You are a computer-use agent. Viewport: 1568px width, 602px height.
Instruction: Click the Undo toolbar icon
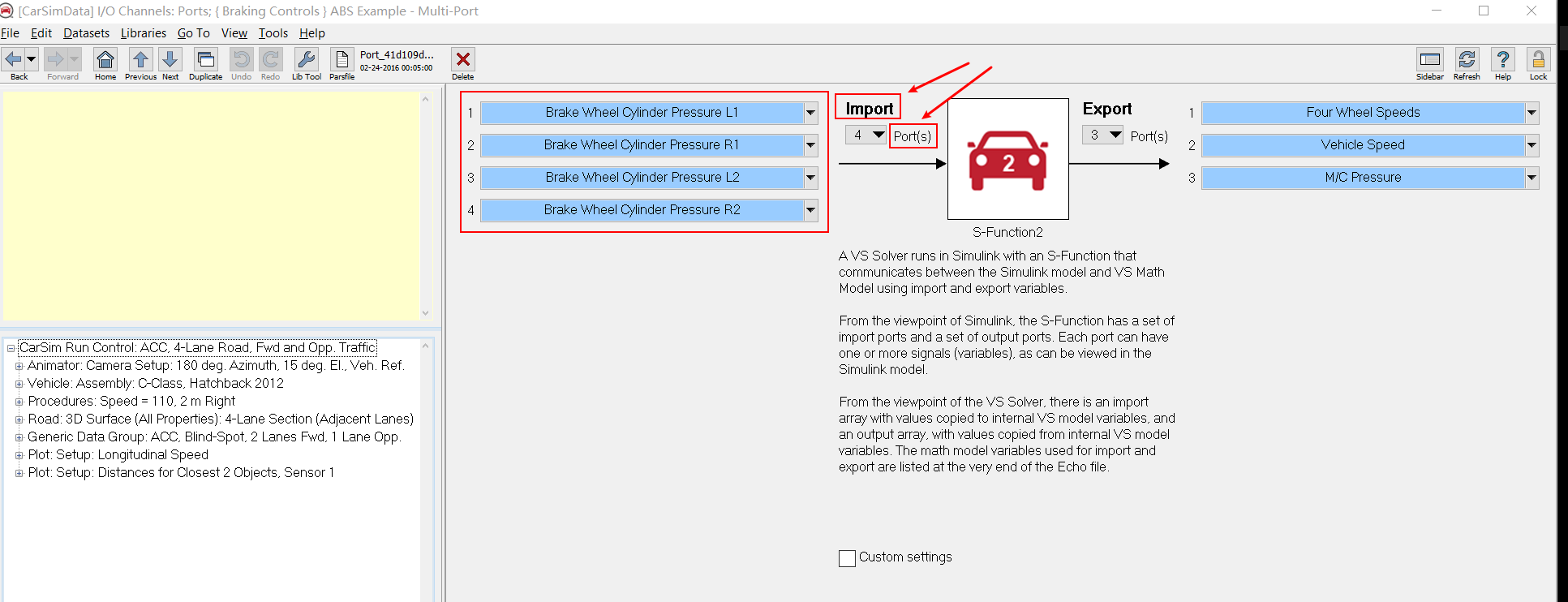(241, 59)
